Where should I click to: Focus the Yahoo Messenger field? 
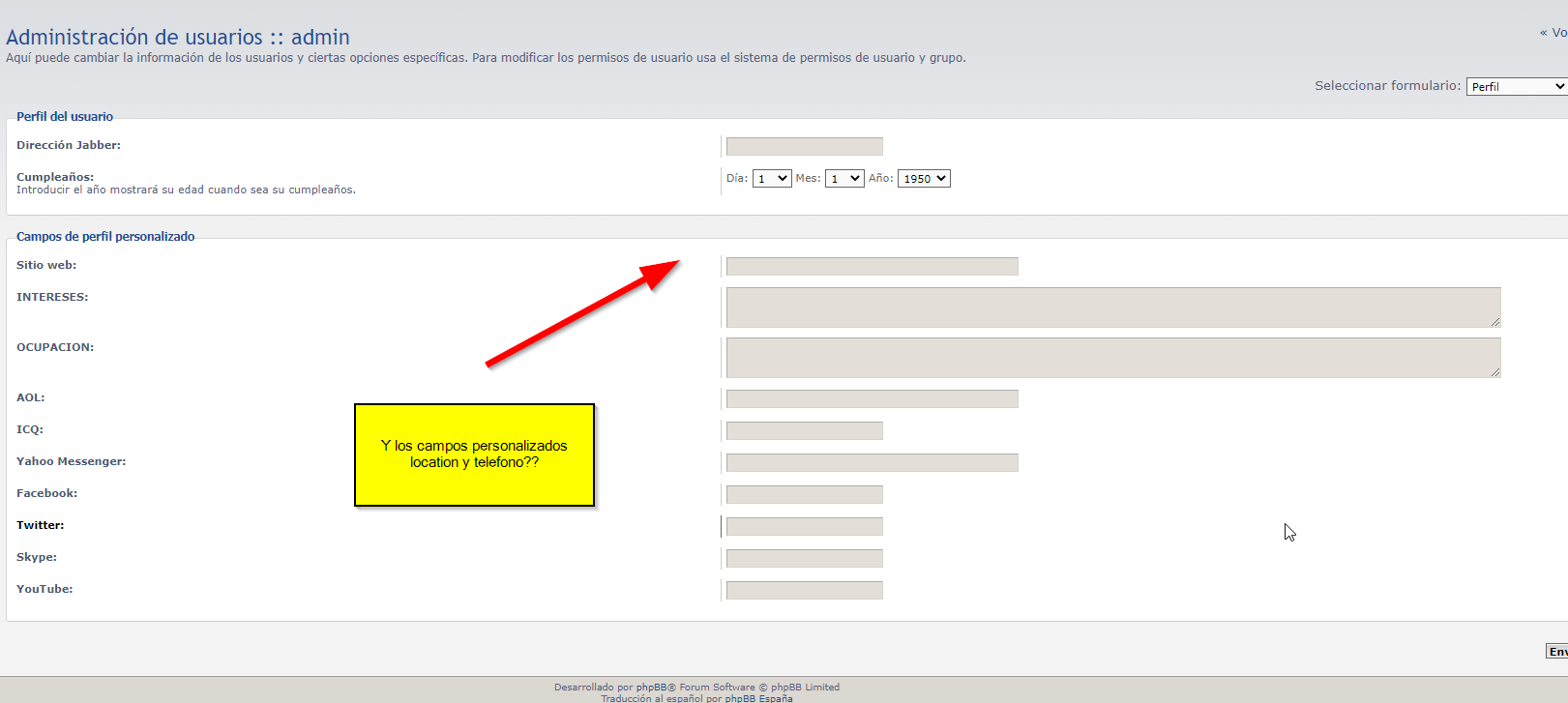click(x=872, y=463)
